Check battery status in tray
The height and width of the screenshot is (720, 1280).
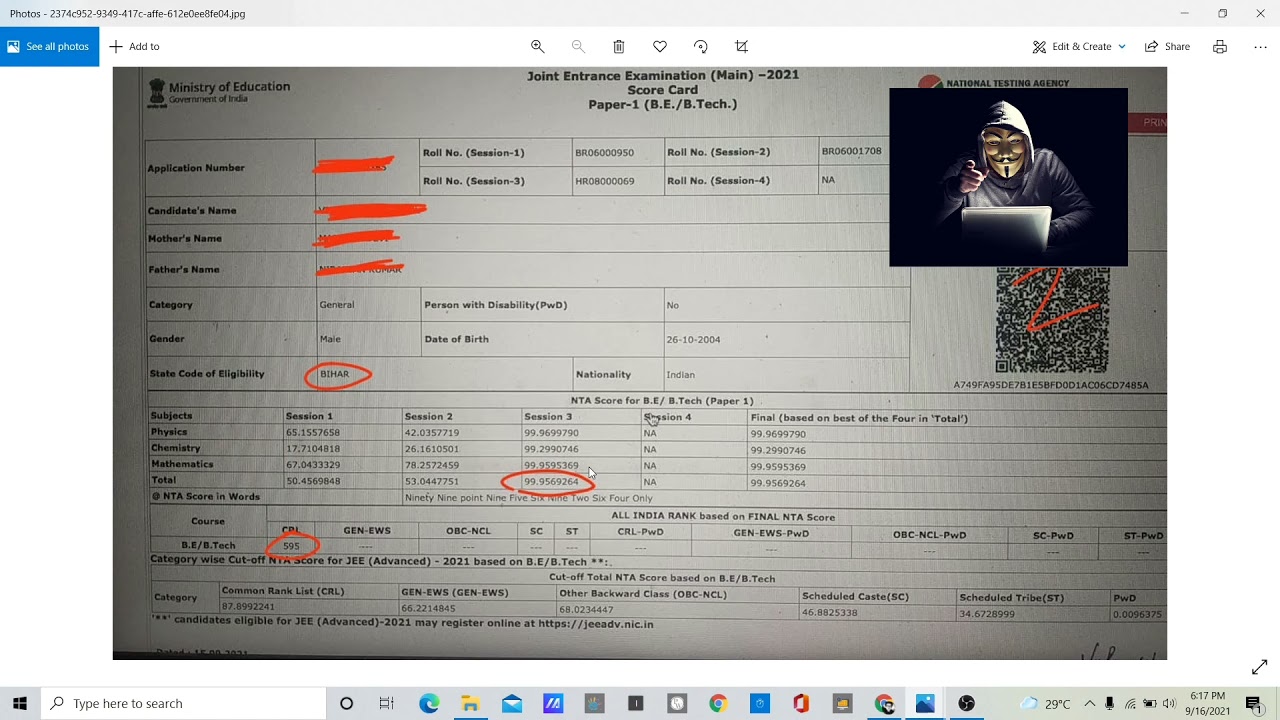coord(1150,703)
